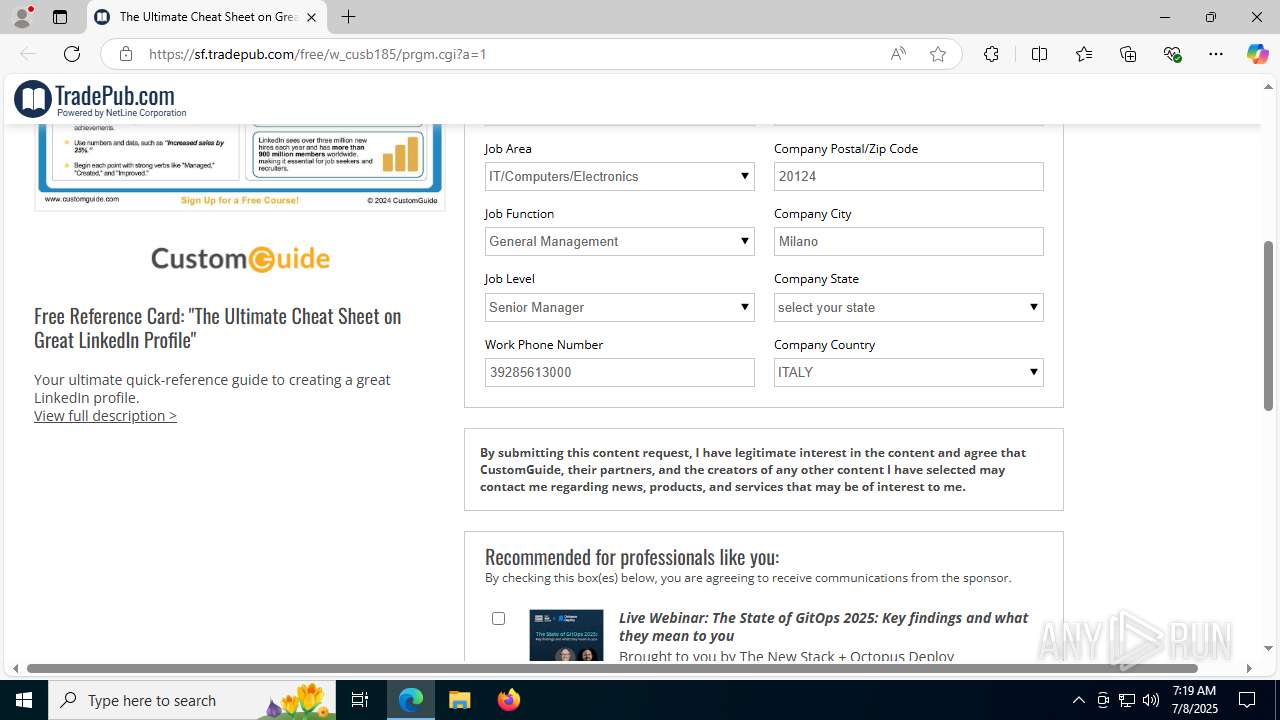Open the Company State dropdown
This screenshot has width=1280, height=720.
908,307
